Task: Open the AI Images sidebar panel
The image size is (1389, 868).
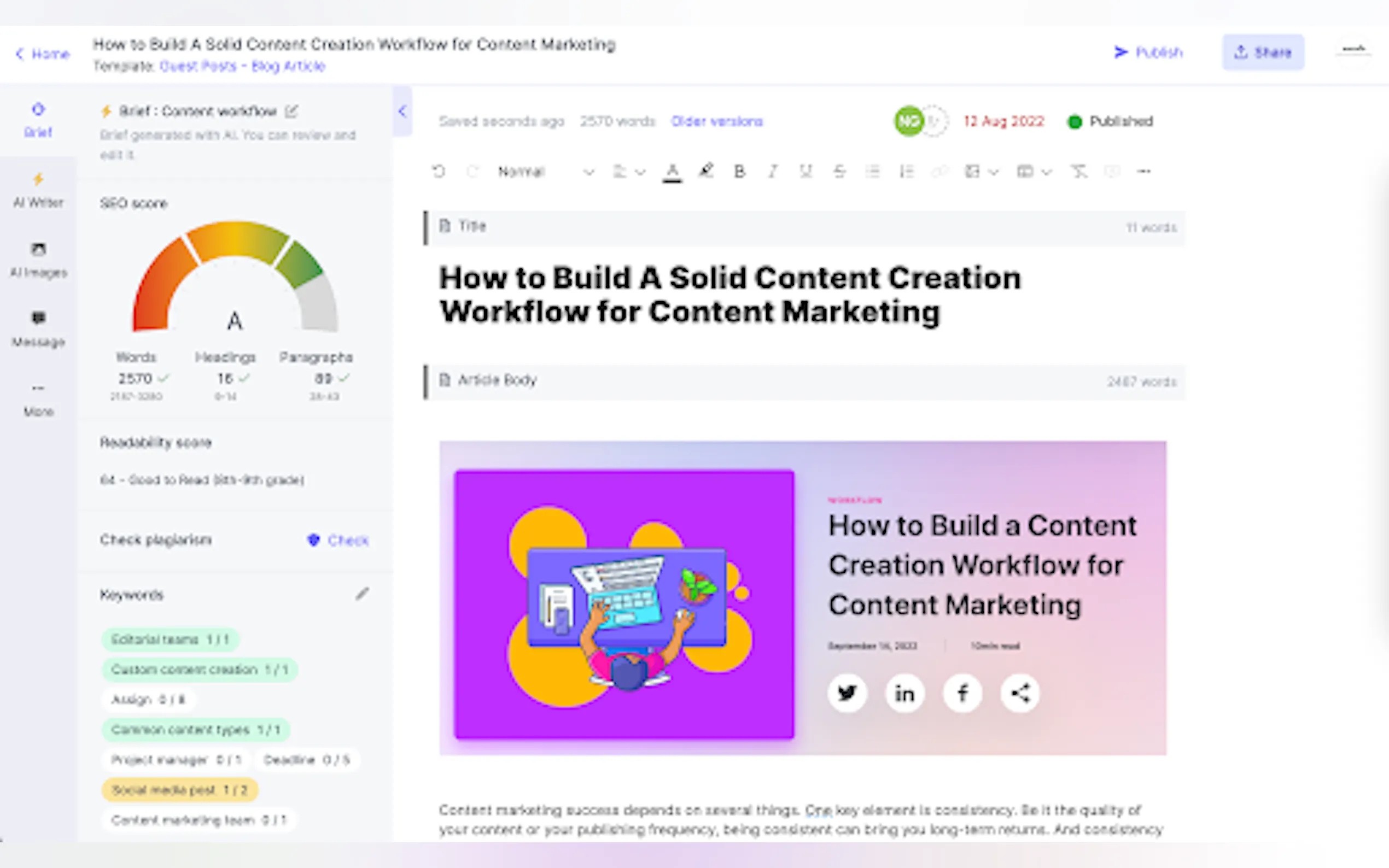Action: 38,259
